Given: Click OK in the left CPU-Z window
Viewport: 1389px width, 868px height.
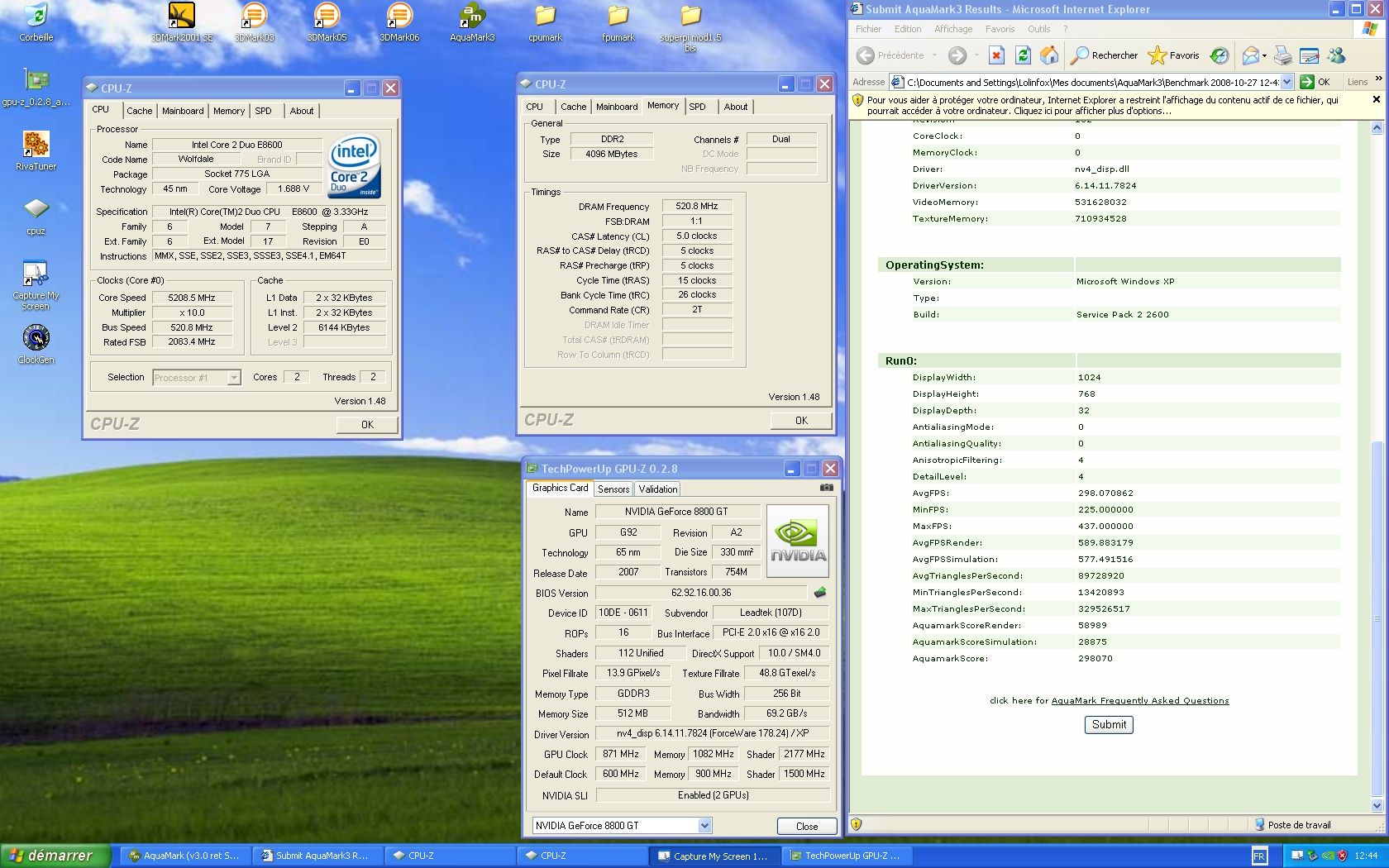Looking at the screenshot, I should click(367, 424).
